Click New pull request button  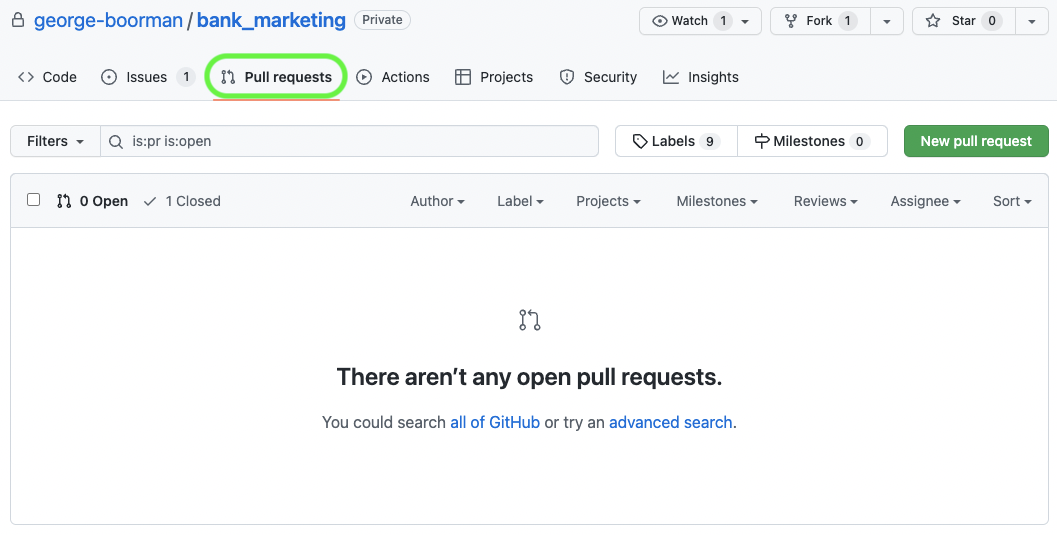(x=976, y=141)
